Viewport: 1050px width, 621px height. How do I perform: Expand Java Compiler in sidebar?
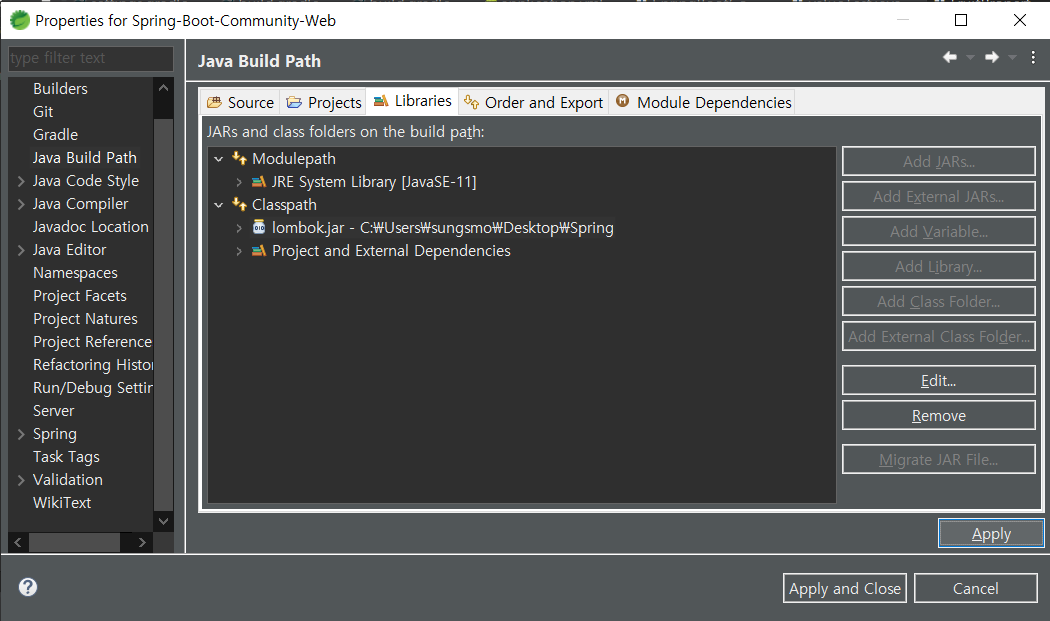tap(21, 204)
